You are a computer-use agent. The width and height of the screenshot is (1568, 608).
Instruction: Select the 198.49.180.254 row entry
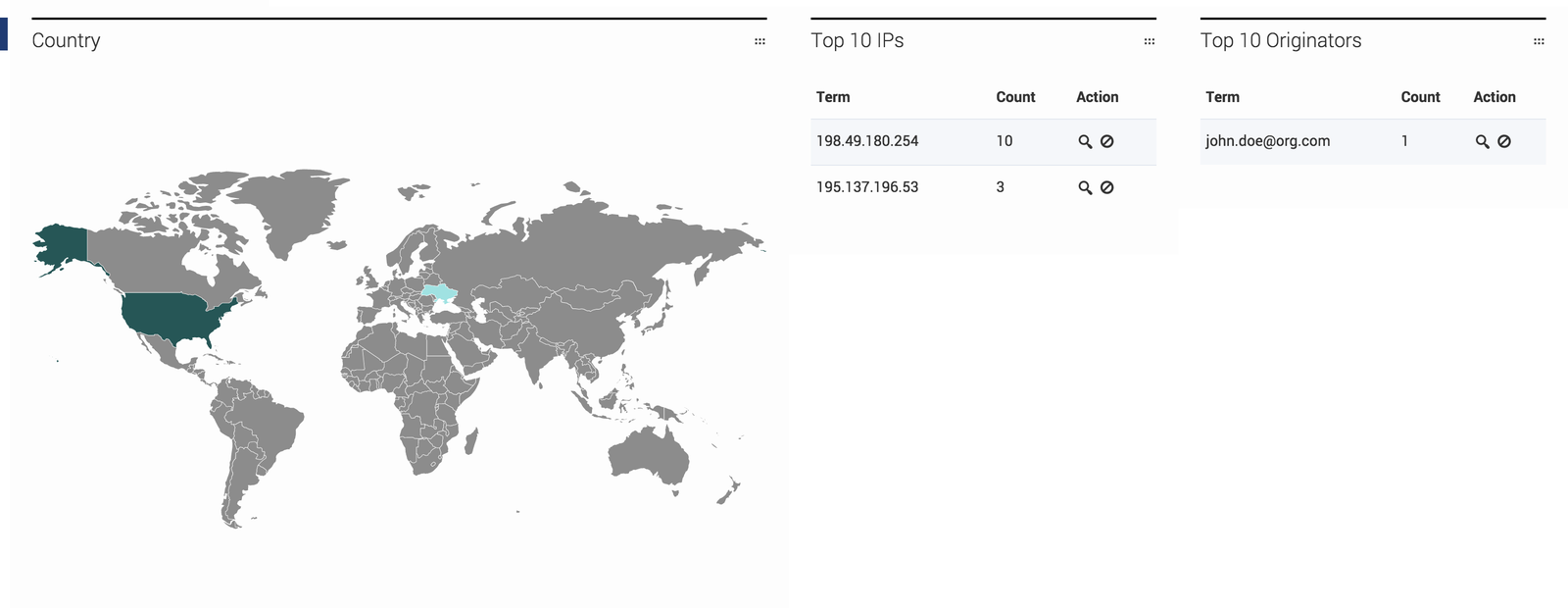pyautogui.click(x=983, y=141)
